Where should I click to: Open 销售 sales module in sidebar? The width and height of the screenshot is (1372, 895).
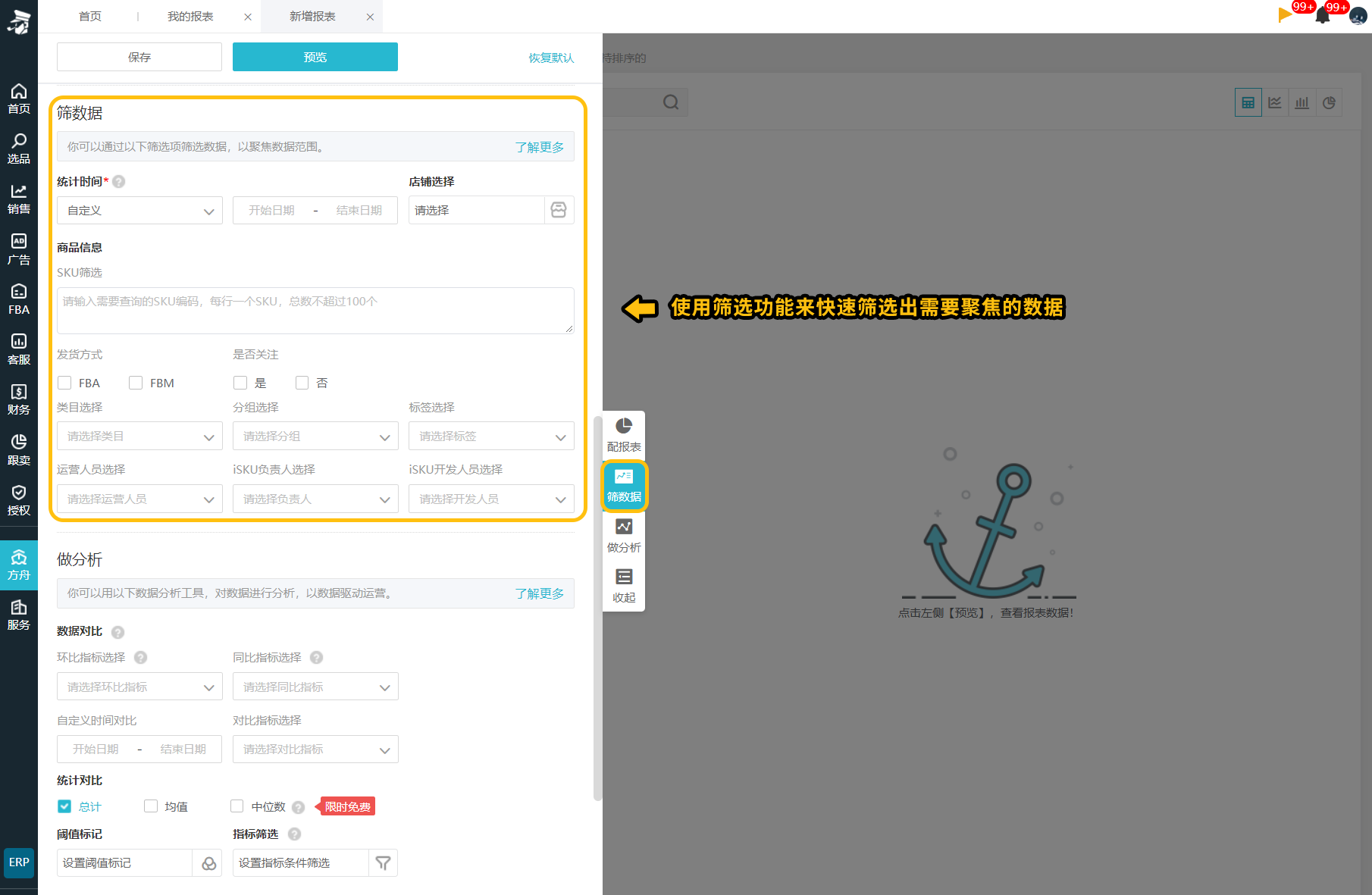pos(19,199)
